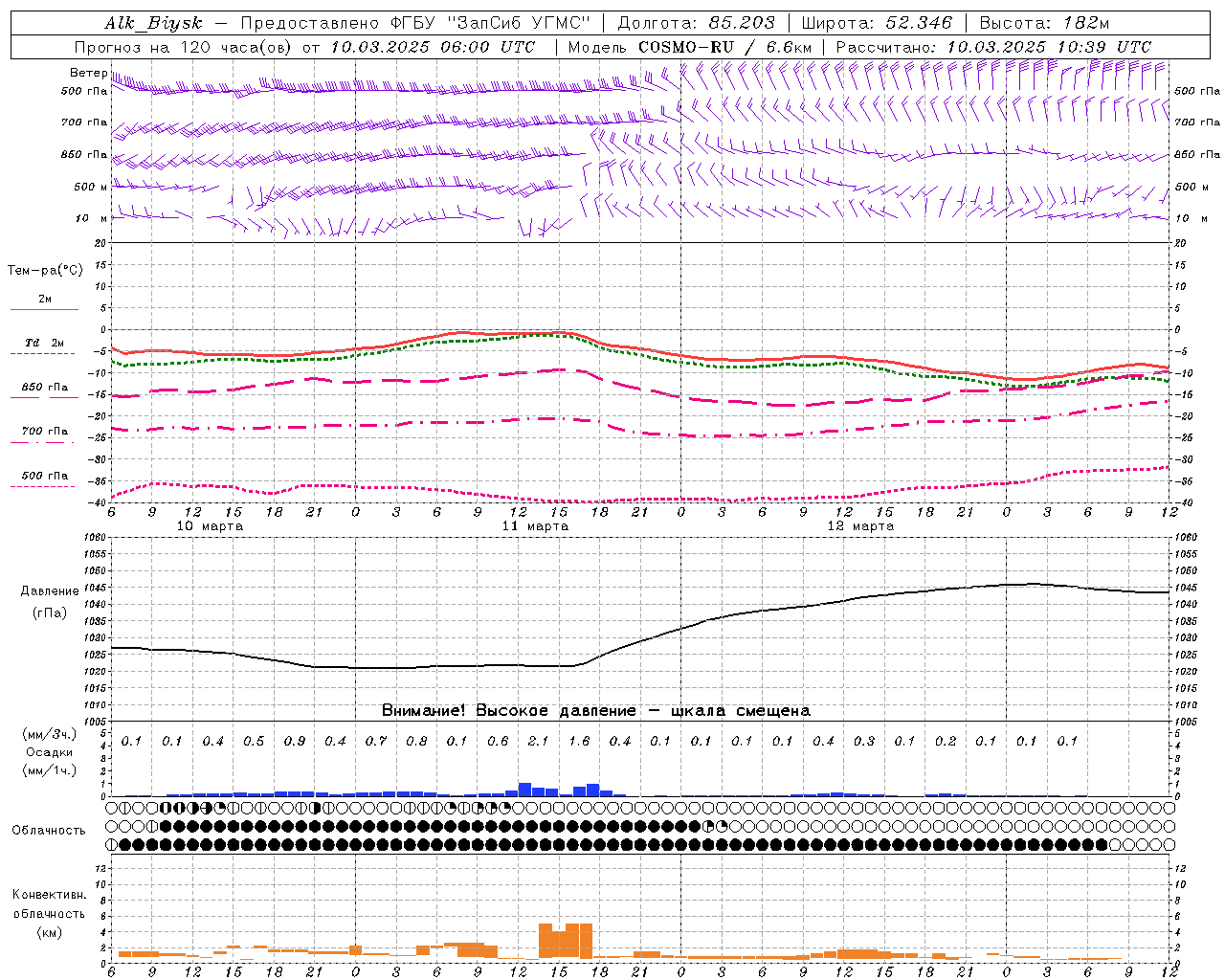The width and height of the screenshot is (1225, 980).
Task: Click the latitude value Широта: 52.346
Action: point(877,23)
